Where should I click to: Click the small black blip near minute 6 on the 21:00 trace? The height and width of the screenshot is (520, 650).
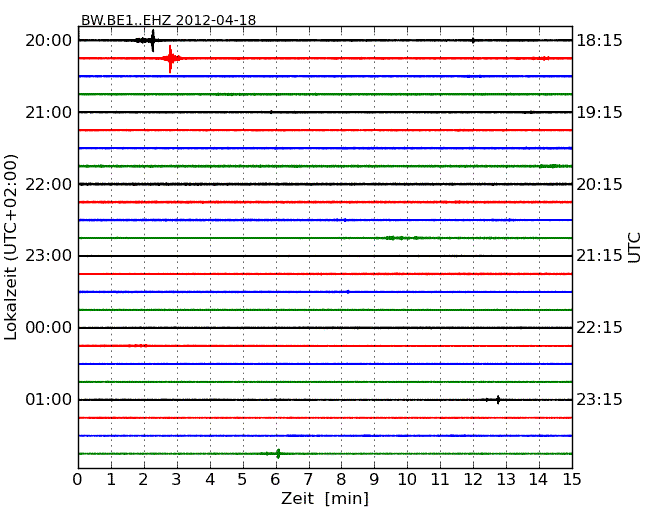tap(271, 112)
